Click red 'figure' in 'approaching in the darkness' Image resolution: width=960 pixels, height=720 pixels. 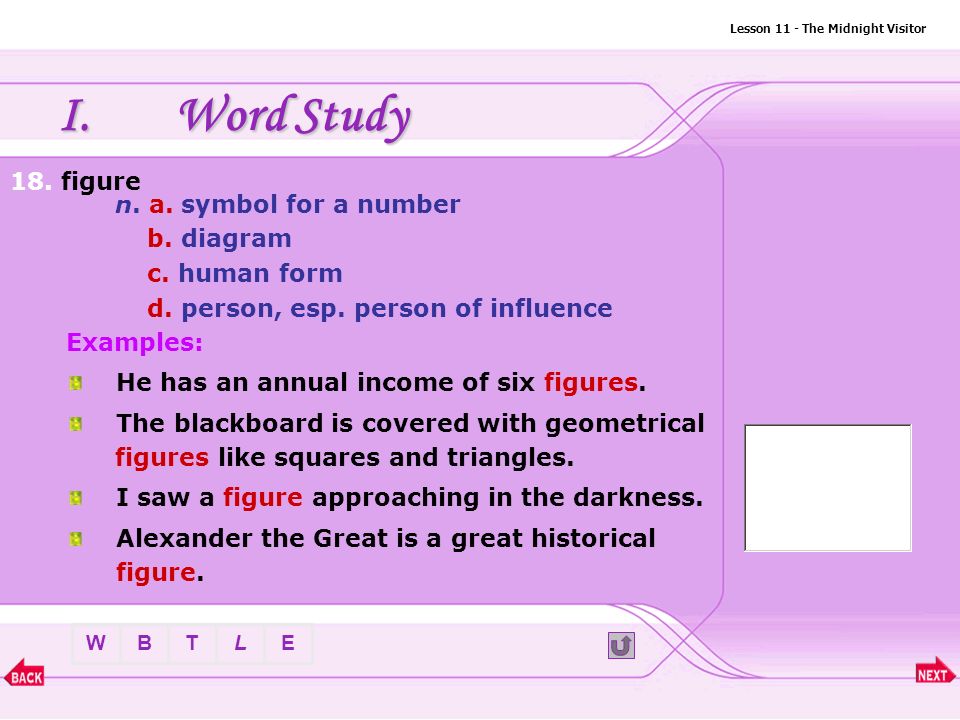[263, 498]
